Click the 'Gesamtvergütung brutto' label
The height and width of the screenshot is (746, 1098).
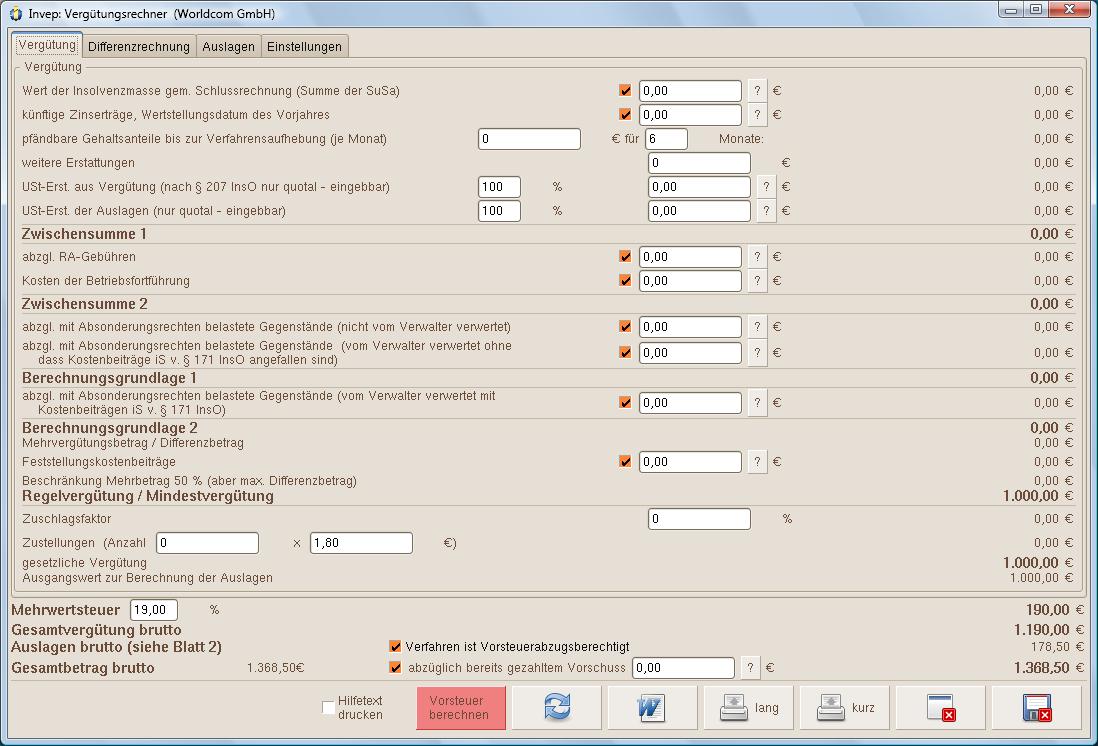point(96,630)
